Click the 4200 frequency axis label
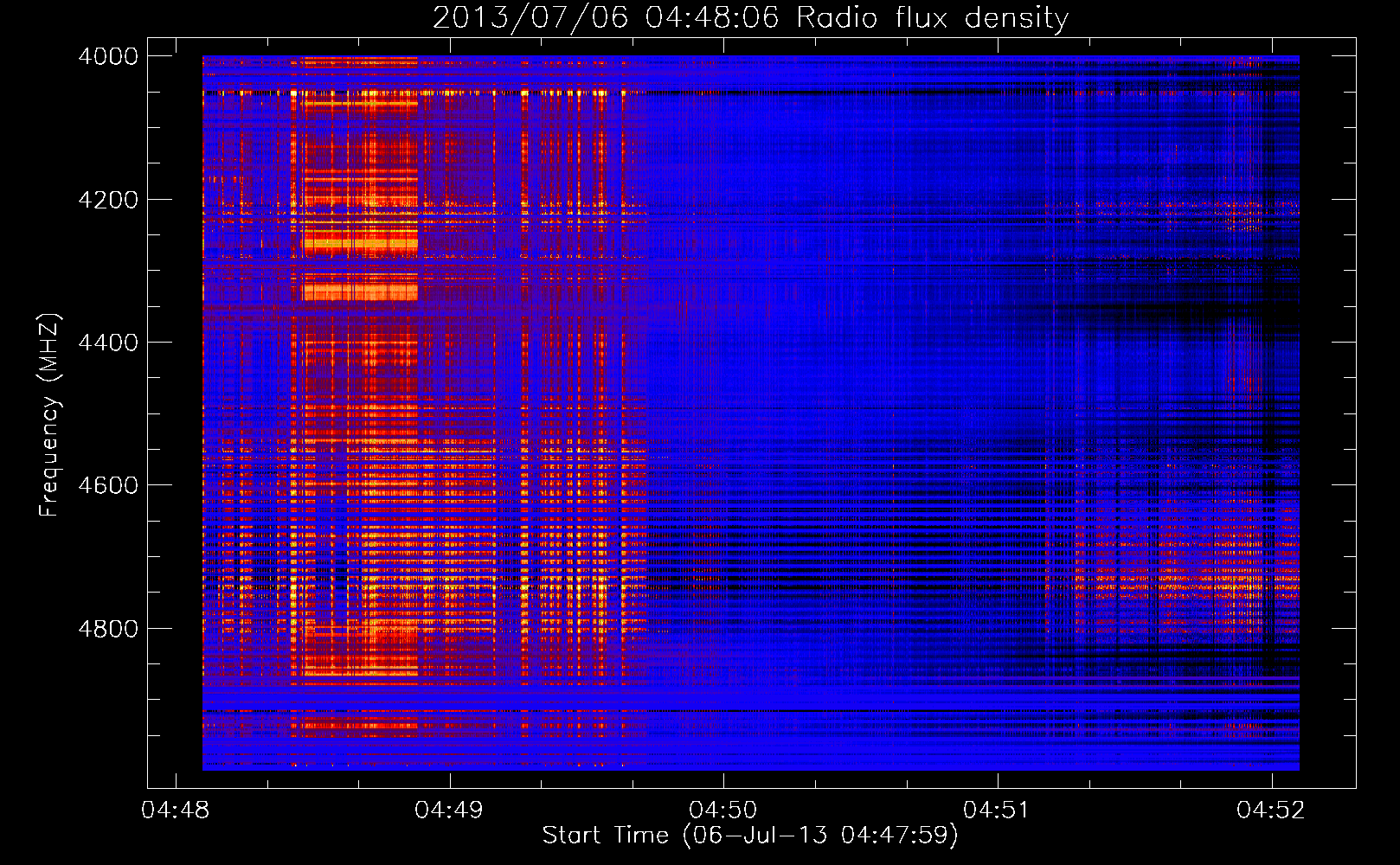Viewport: 1400px width, 865px height. 108,199
